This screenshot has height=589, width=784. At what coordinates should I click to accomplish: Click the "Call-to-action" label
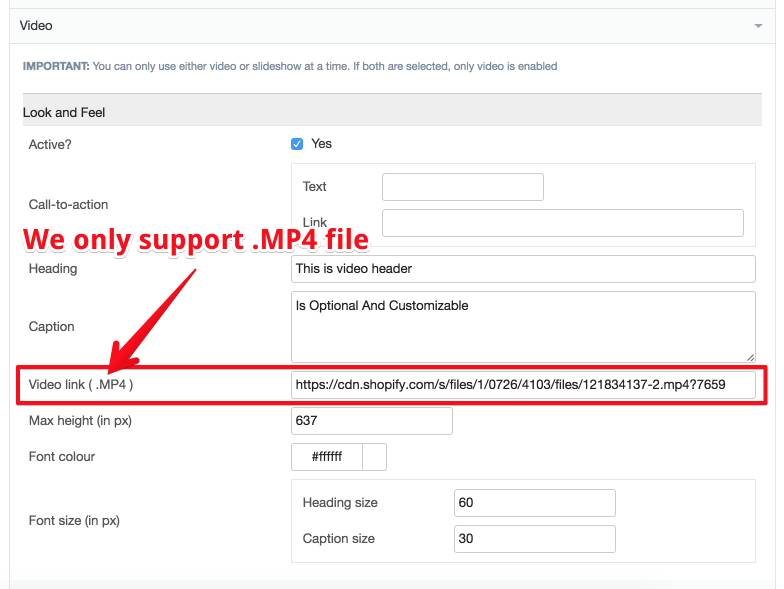(68, 204)
